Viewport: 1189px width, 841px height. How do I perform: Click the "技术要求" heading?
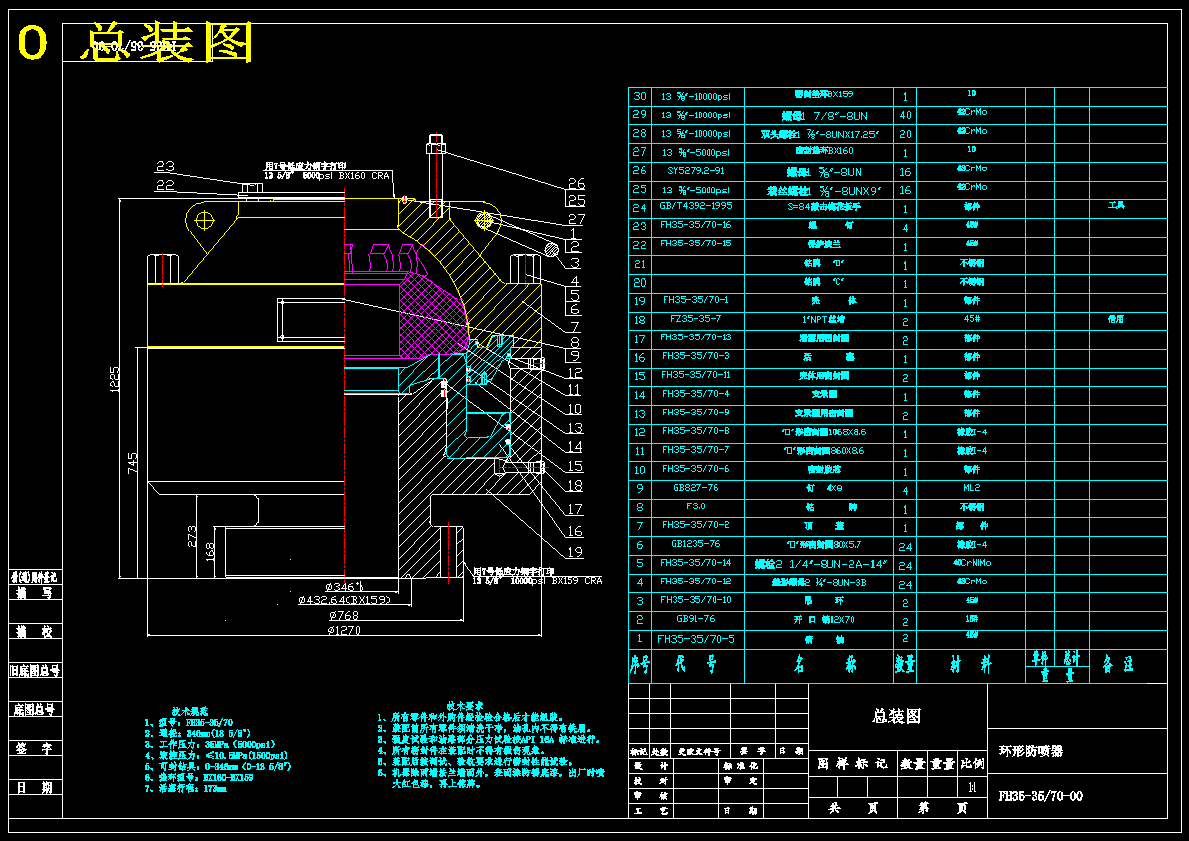click(x=465, y=705)
